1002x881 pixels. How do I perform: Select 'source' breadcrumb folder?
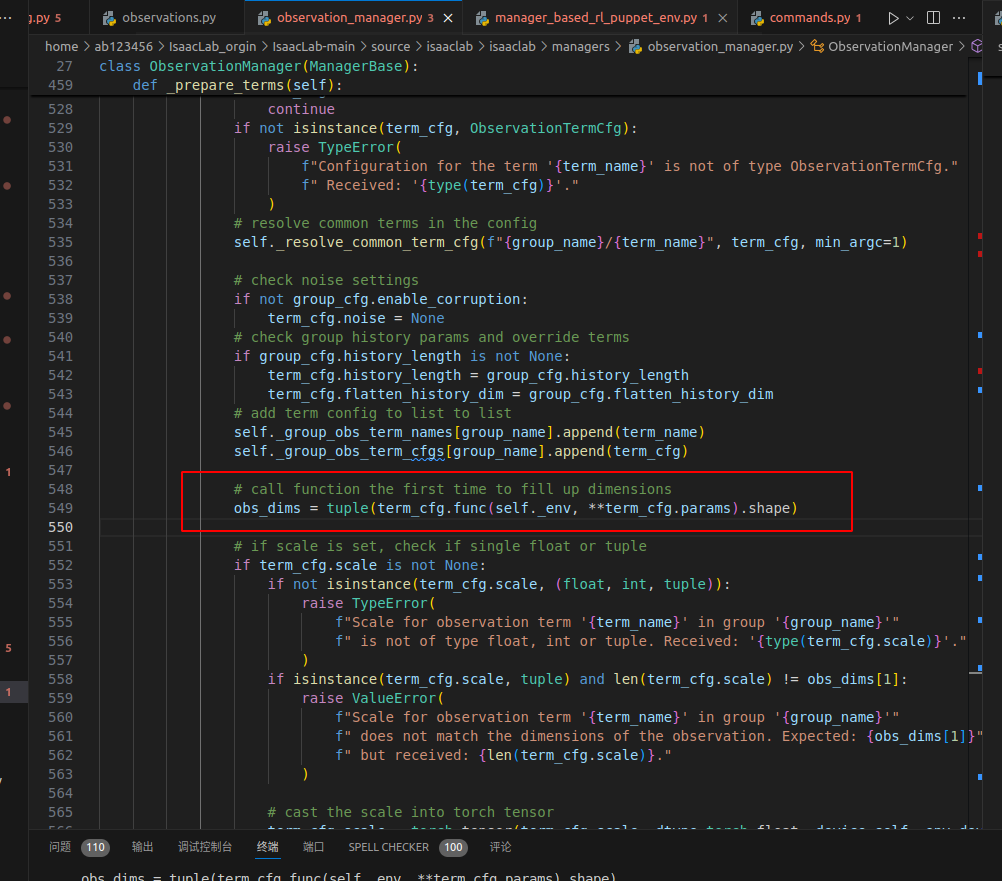point(390,47)
